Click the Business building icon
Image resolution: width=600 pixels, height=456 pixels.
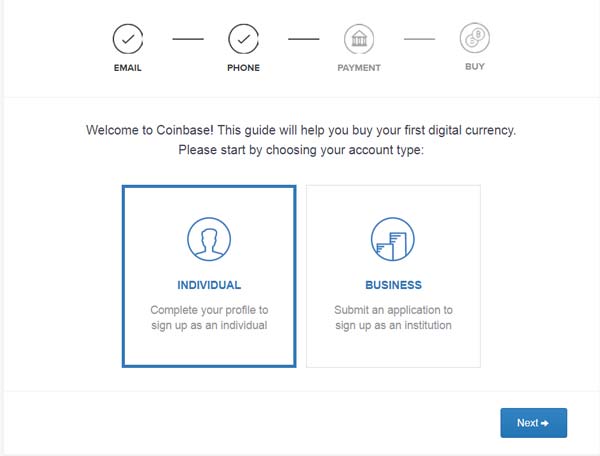392,240
